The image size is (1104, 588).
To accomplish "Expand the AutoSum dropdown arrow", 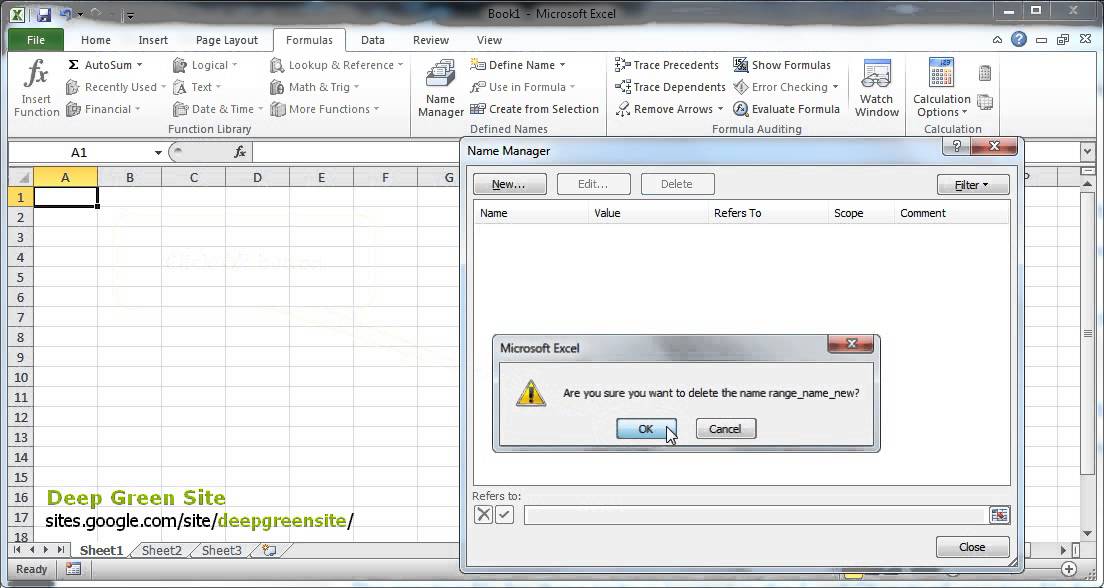I will 139,65.
